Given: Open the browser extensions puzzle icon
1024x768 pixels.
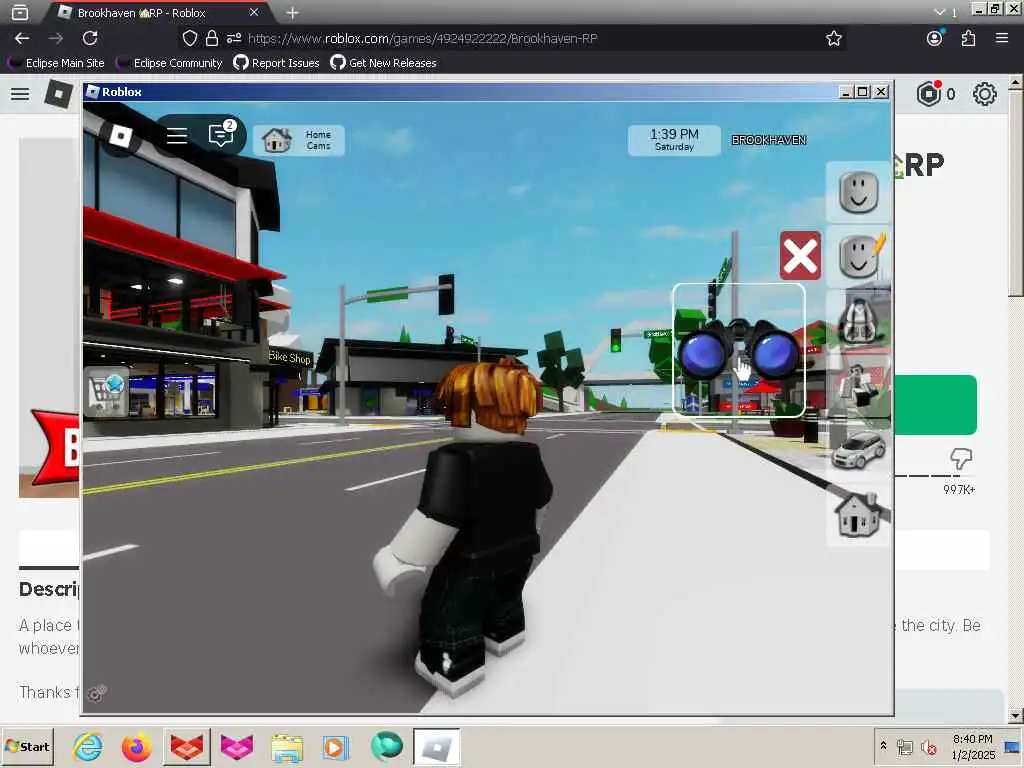Looking at the screenshot, I should pos(968,39).
